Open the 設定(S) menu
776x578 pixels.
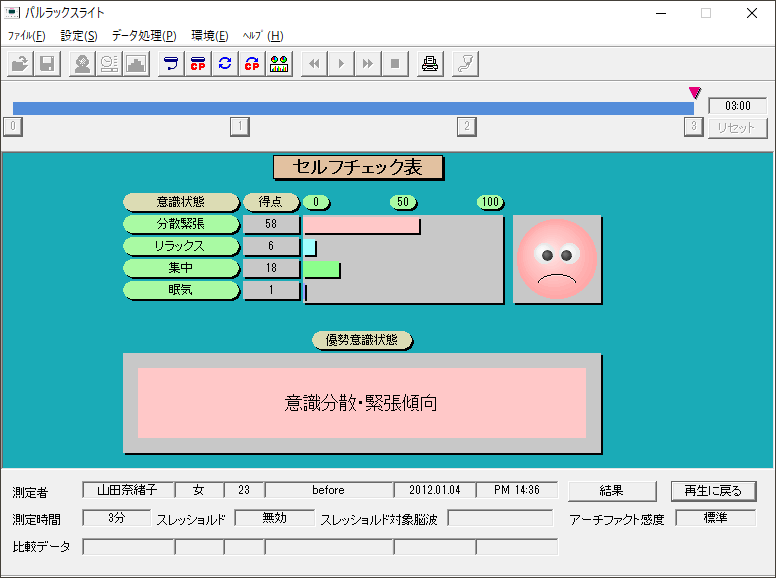tap(79, 36)
